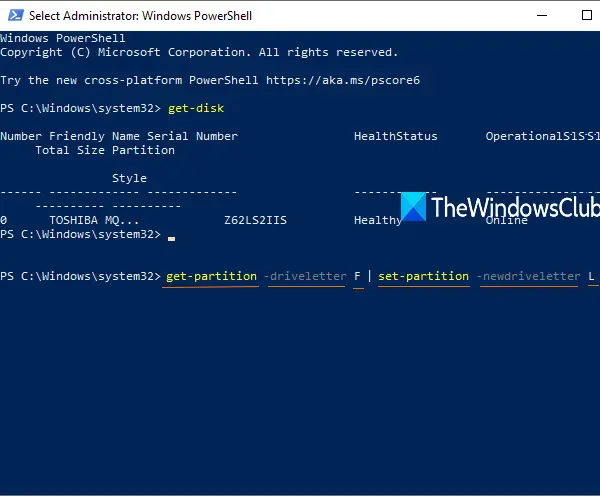Click the '-newdriveletter' parameter

(x=528, y=276)
